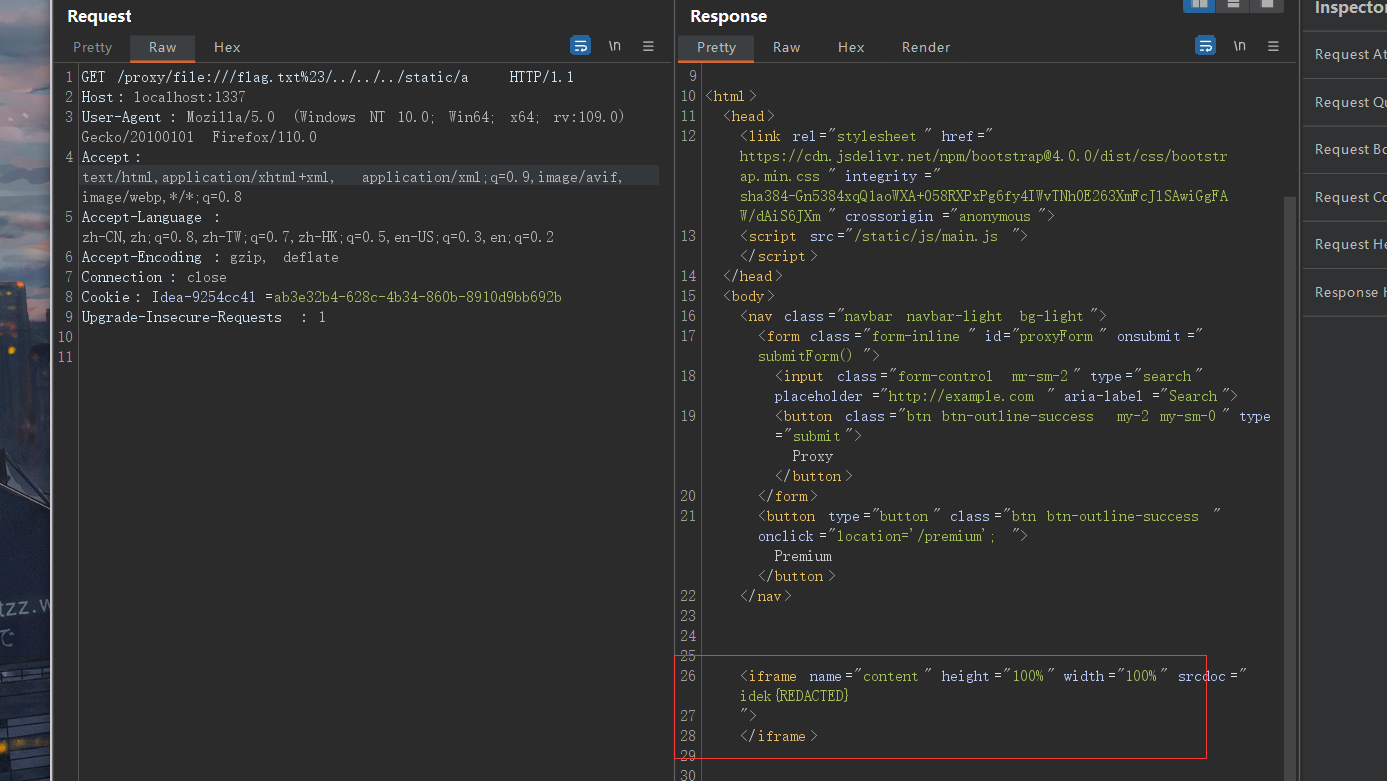Expand the Request Qu... section in Inspector
Screen dimensions: 1387x781
pyautogui.click(x=1345, y=102)
